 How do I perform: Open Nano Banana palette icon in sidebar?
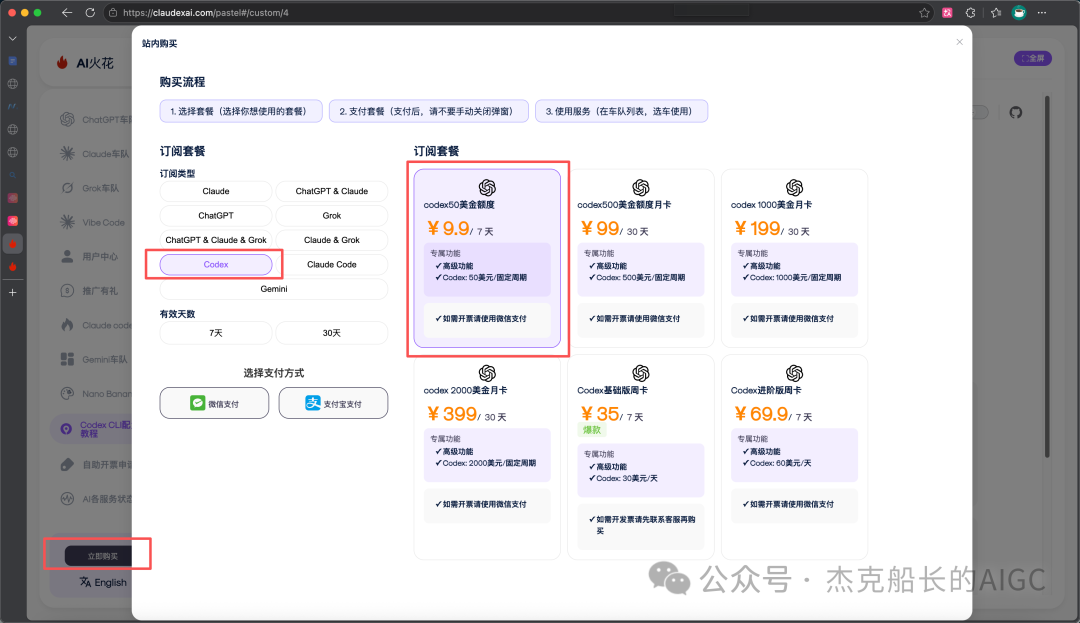click(67, 394)
